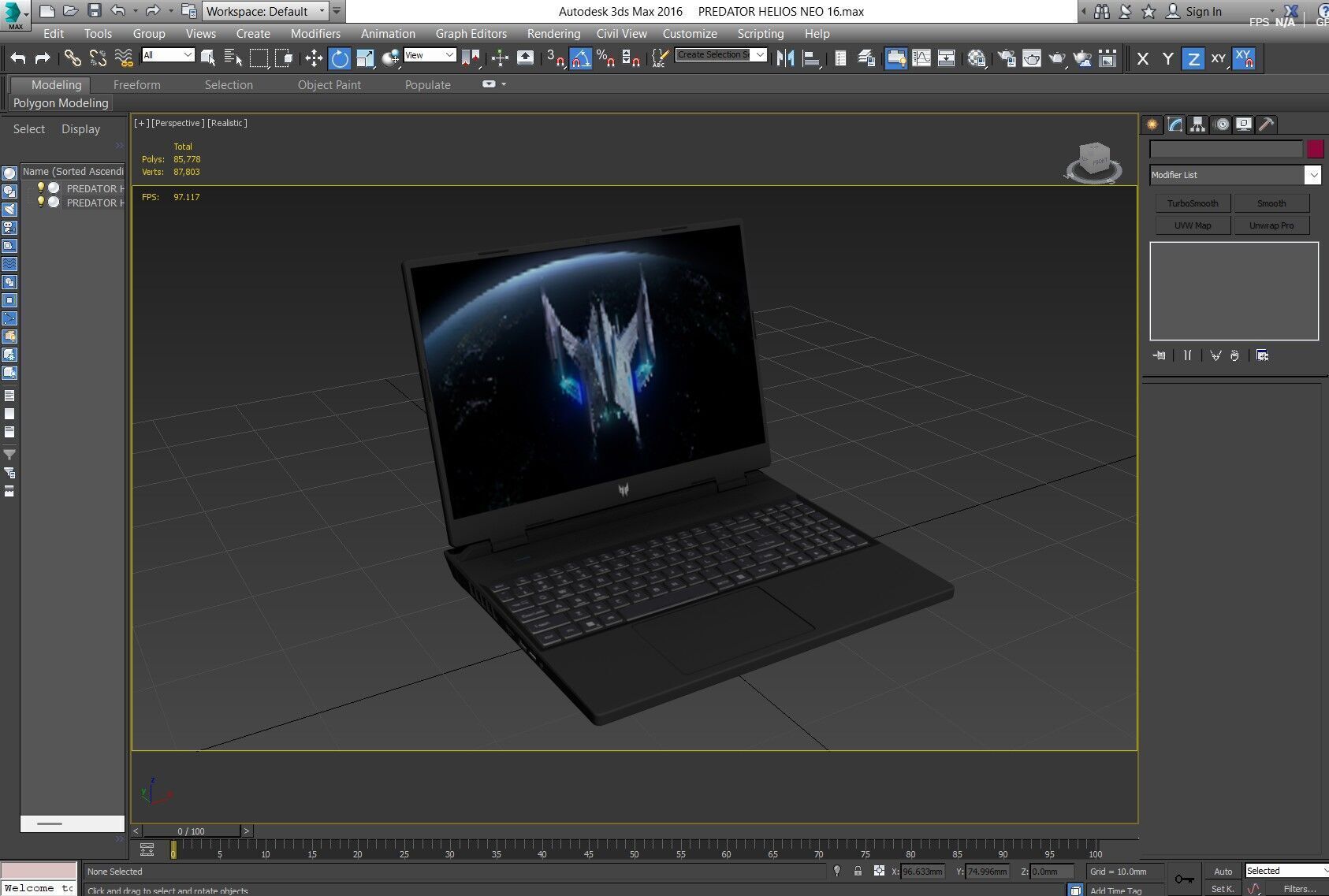
Task: Open the Polygon Modeling panel
Action: tap(61, 103)
